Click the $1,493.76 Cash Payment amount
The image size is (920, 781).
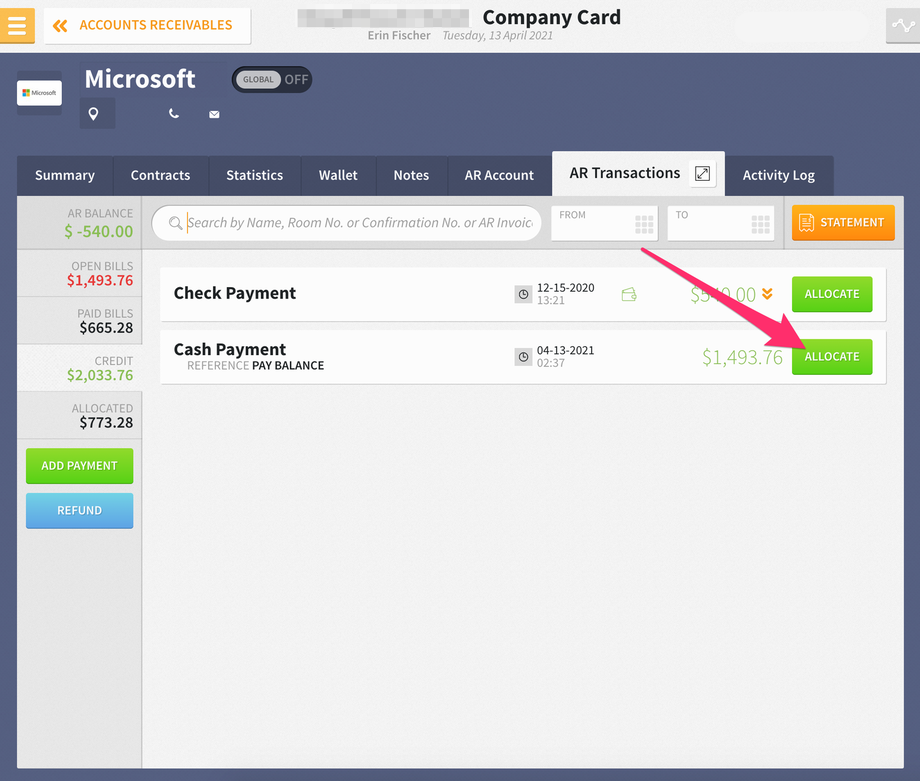742,357
